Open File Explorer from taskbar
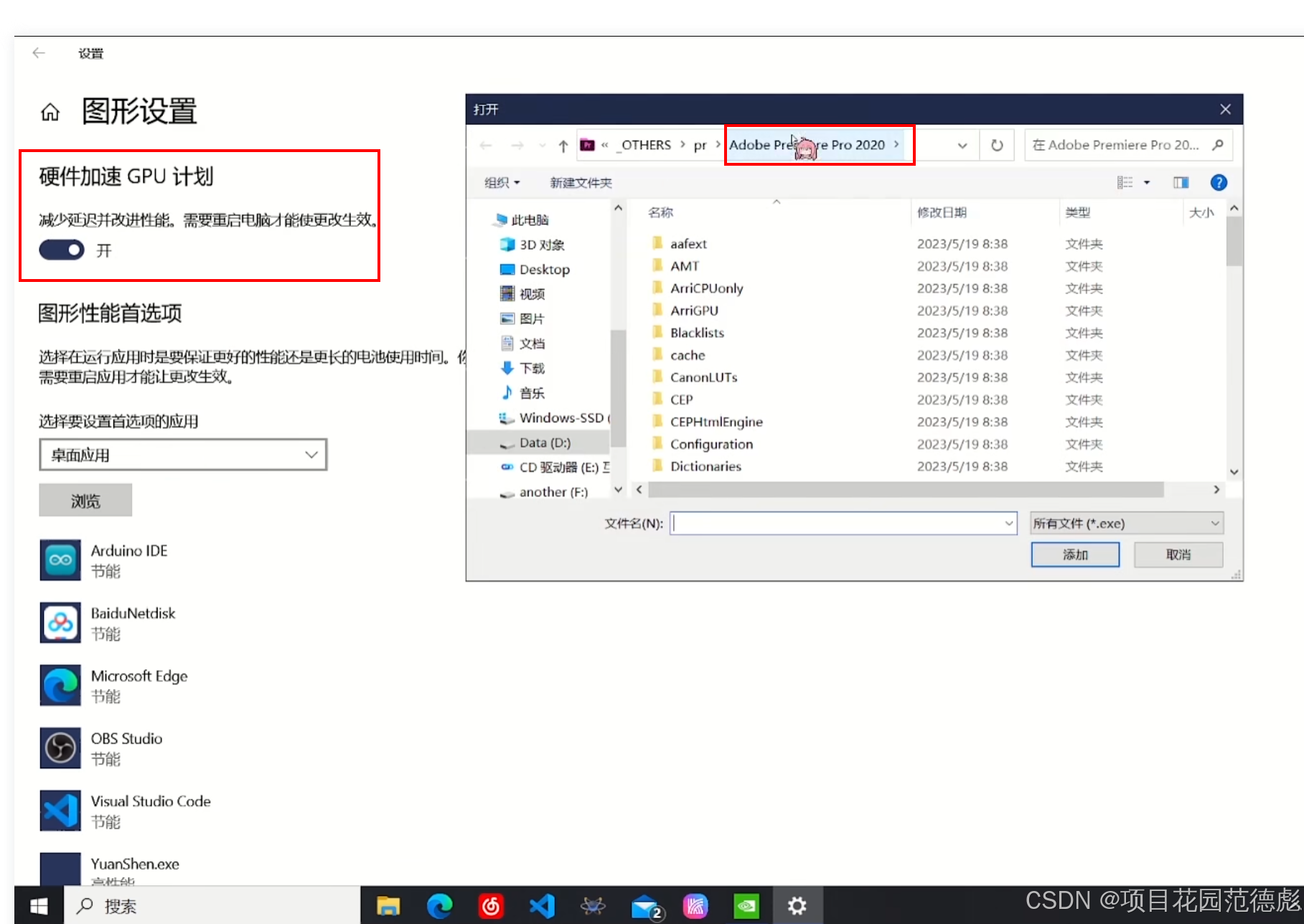 (388, 906)
